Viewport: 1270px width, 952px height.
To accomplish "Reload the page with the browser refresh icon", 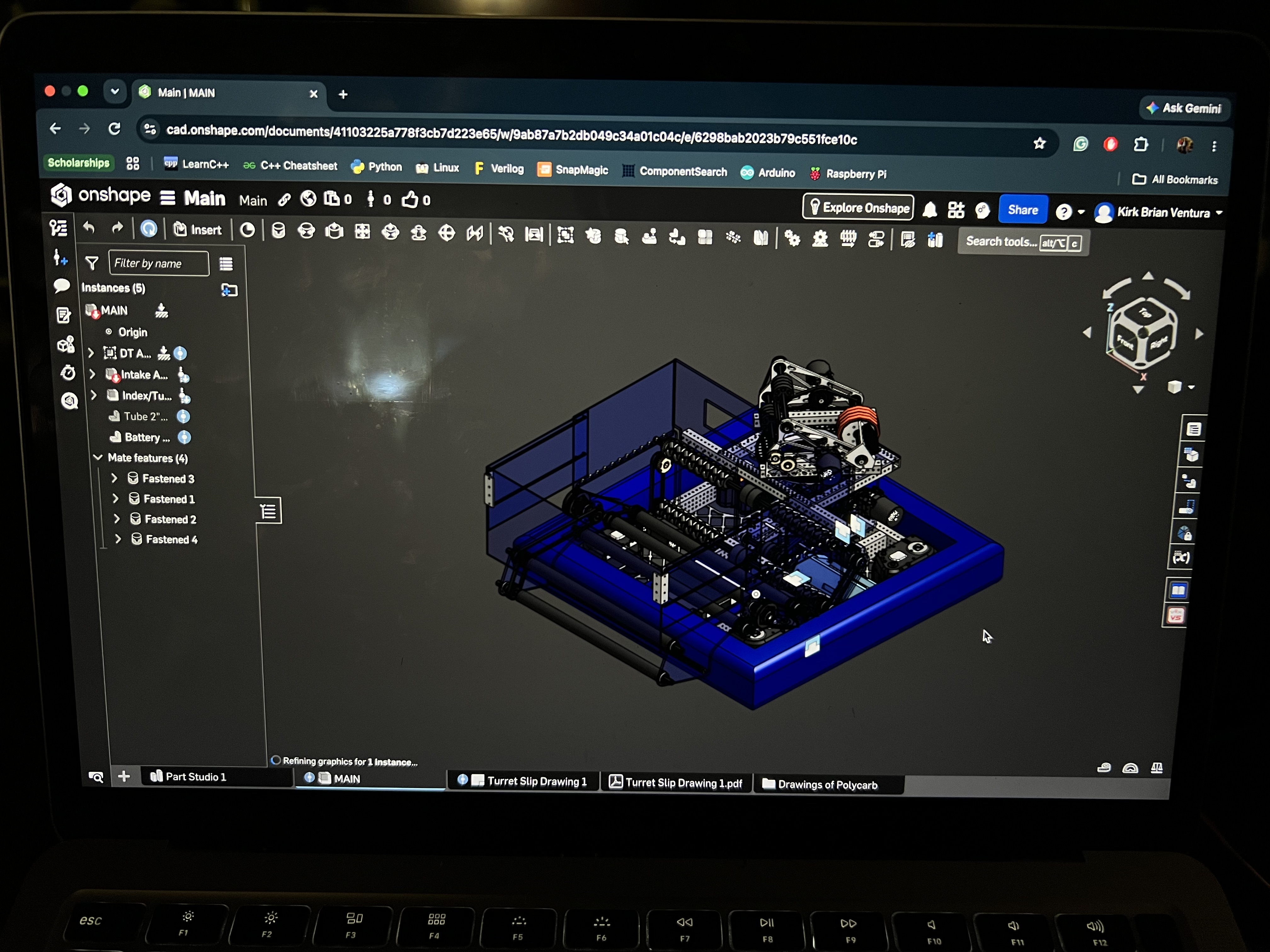I will (114, 129).
